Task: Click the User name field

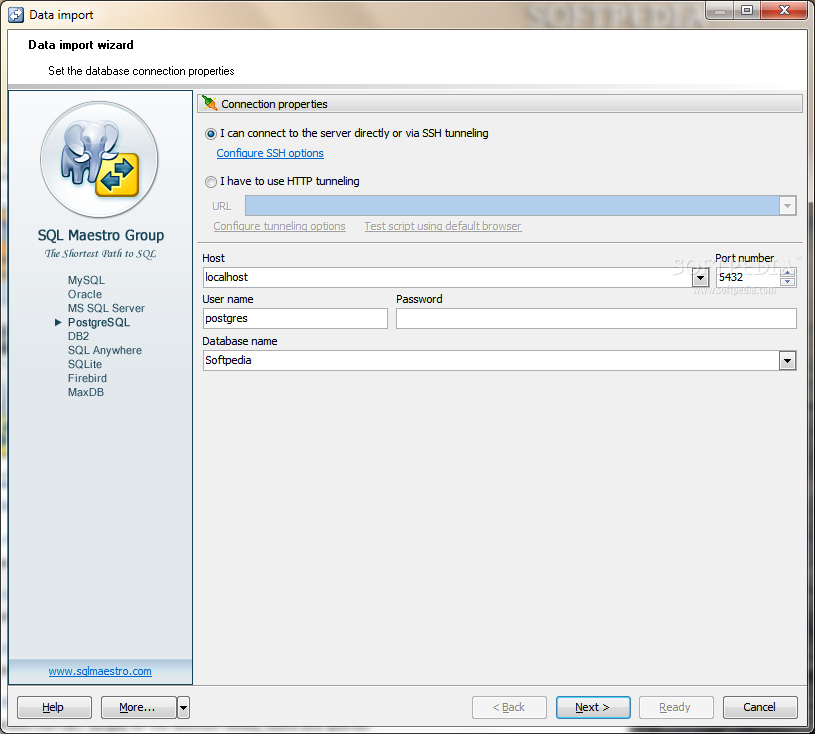Action: tap(295, 319)
